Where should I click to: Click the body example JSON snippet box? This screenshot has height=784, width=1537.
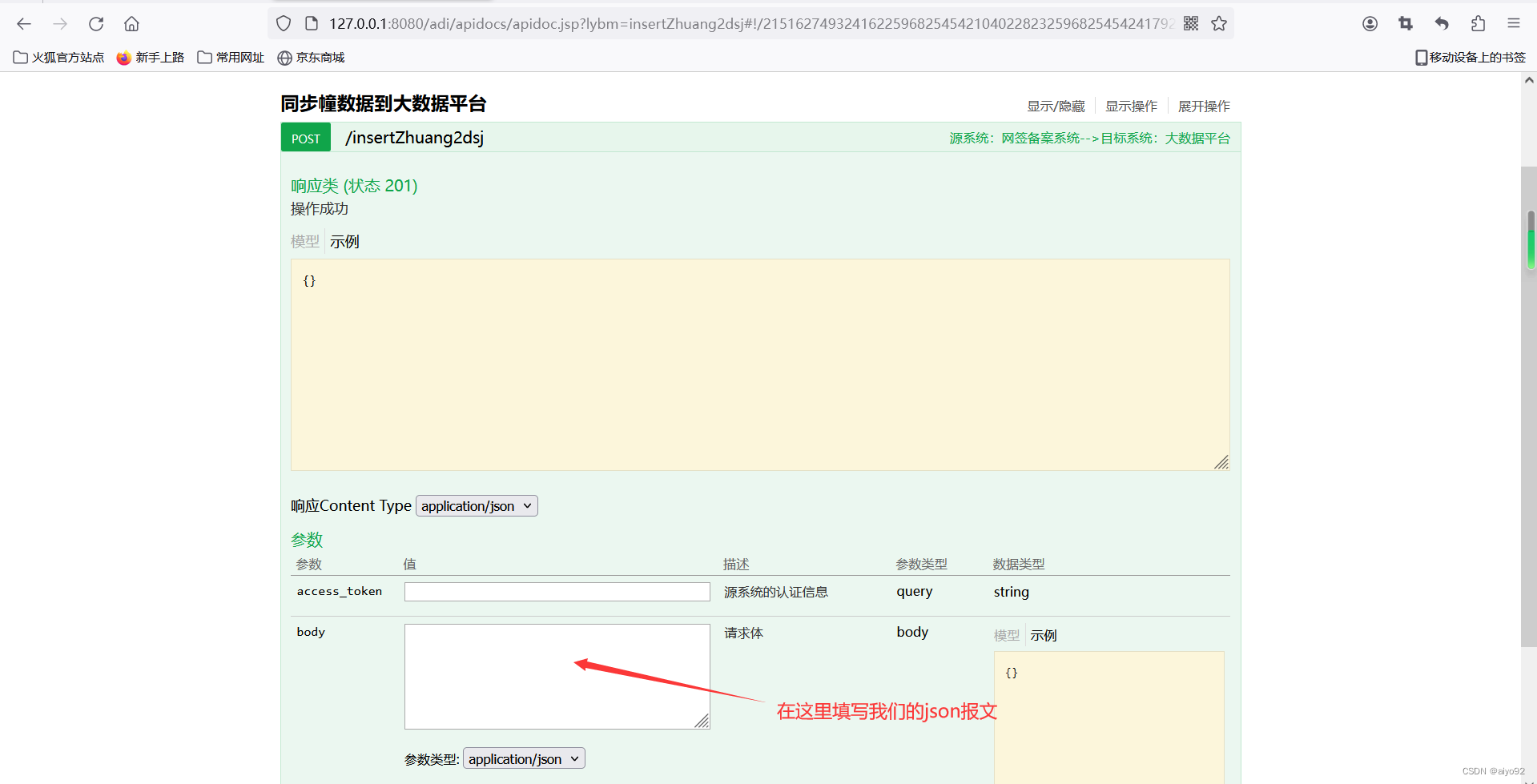[1109, 718]
